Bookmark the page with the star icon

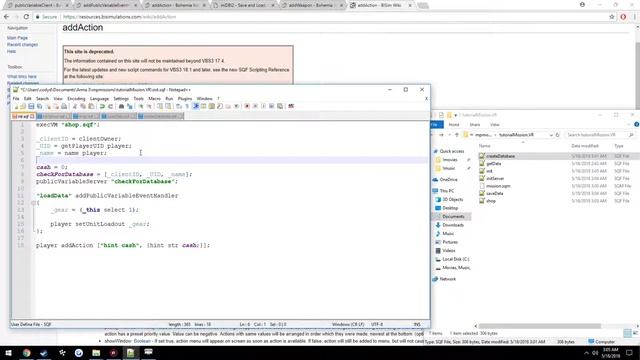pos(611,17)
